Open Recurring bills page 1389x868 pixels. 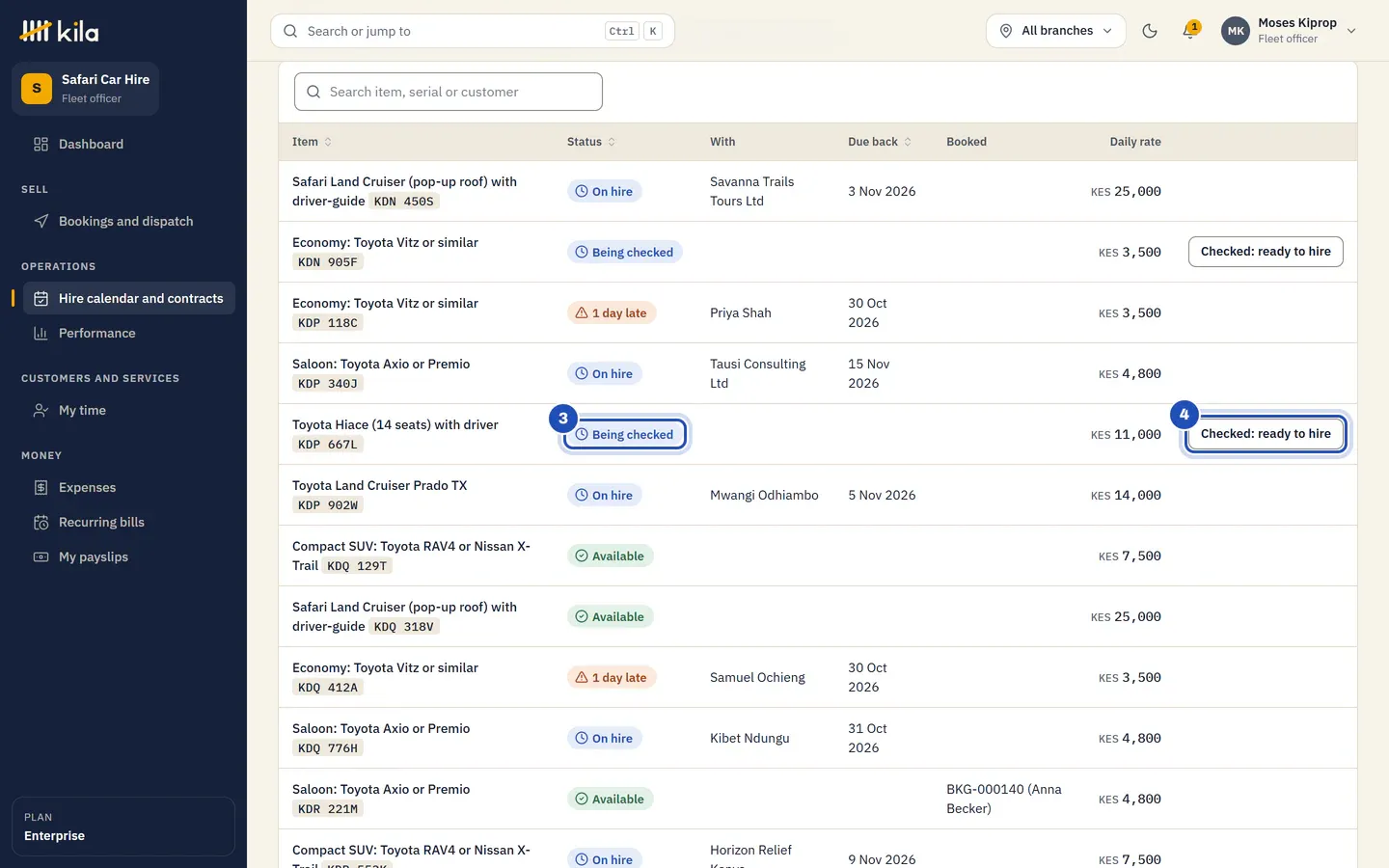coord(128,522)
